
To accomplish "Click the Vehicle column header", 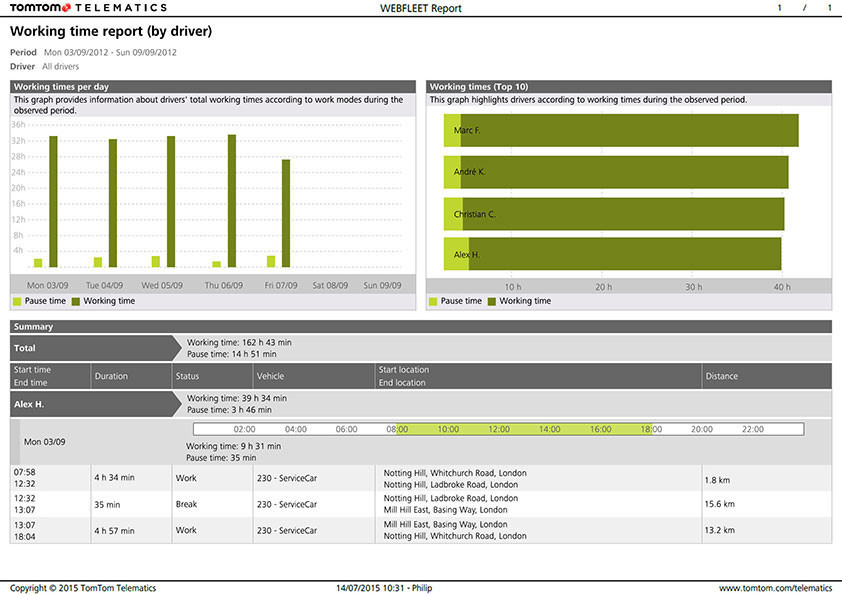I will click(x=271, y=376).
